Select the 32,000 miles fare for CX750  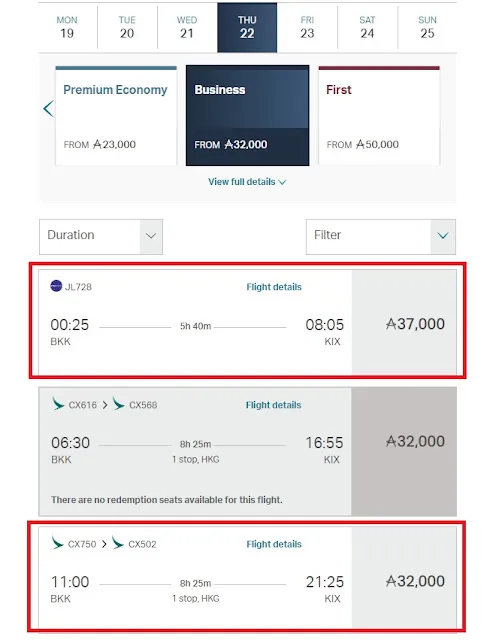pyautogui.click(x=404, y=578)
